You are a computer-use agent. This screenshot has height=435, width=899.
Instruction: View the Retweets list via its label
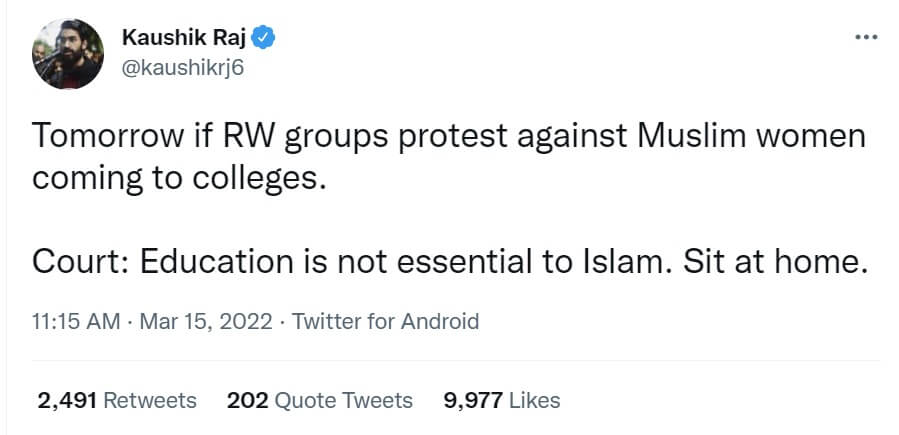click(150, 401)
